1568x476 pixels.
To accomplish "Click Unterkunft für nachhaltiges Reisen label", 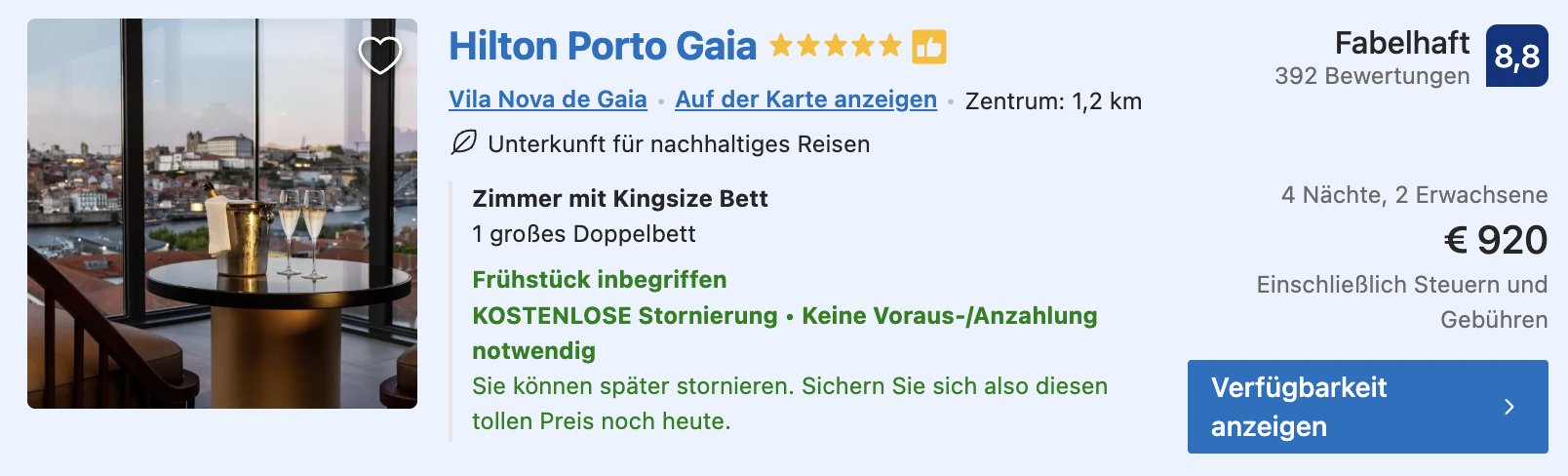I will tap(679, 144).
